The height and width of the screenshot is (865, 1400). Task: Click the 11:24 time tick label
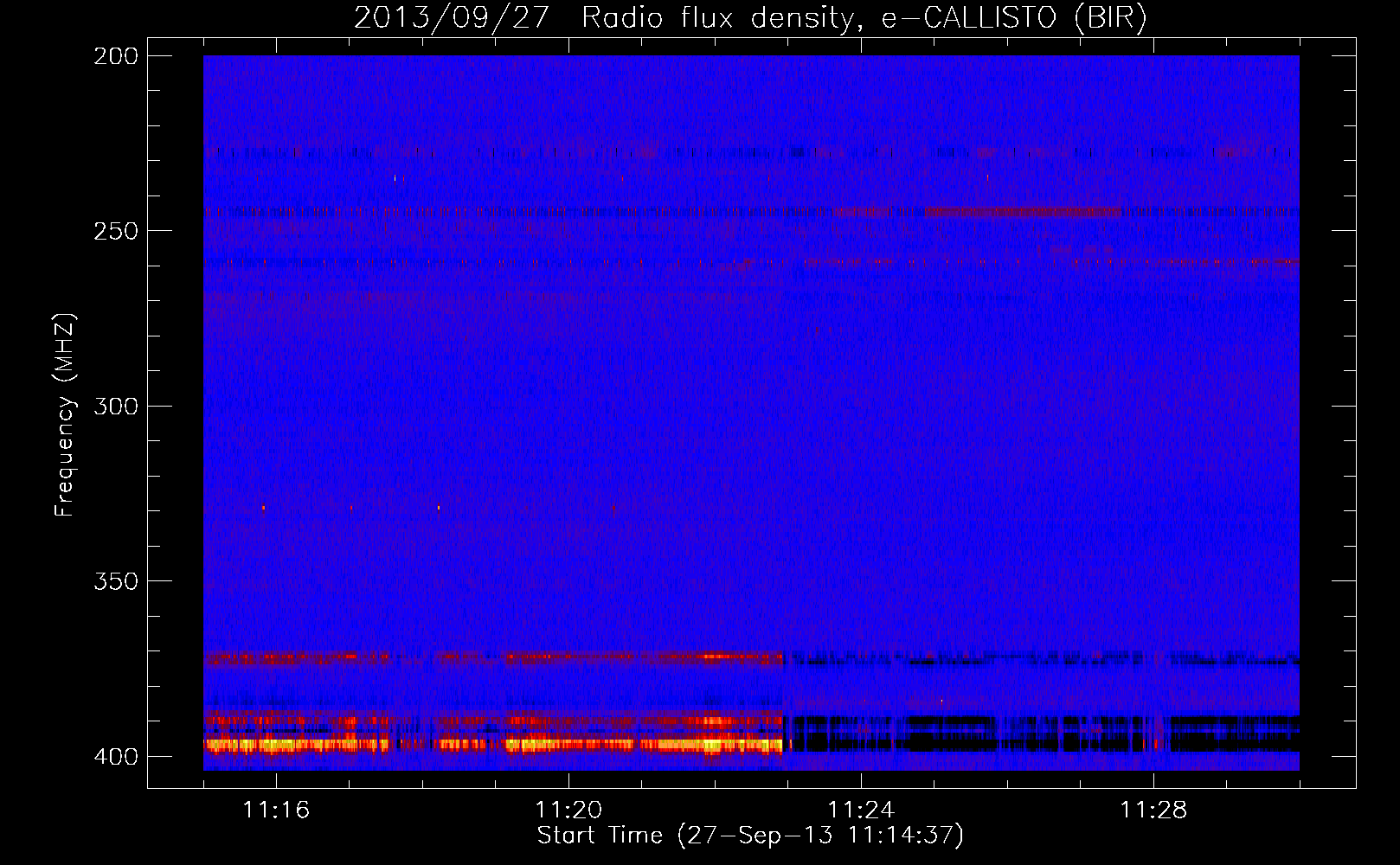[x=861, y=811]
